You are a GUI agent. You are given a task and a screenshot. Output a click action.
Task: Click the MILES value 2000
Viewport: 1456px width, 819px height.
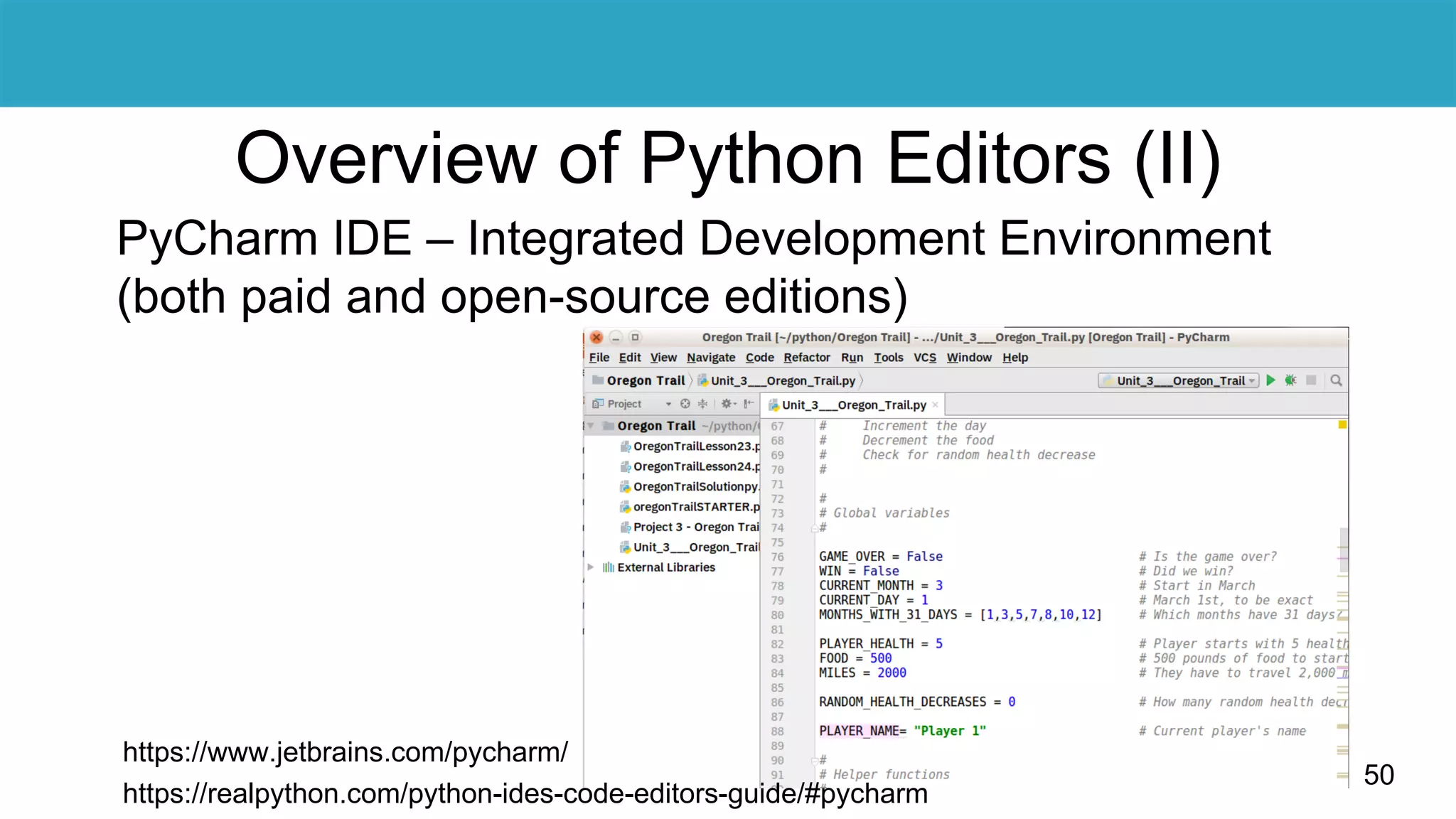pos(892,673)
